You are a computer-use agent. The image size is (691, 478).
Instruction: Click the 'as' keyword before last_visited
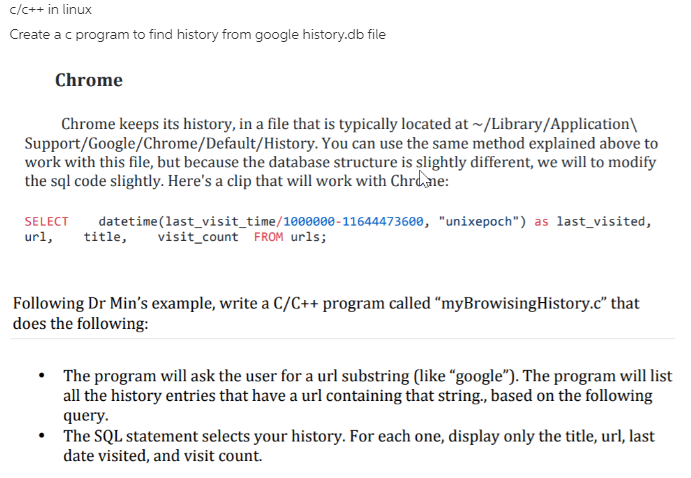[541, 221]
